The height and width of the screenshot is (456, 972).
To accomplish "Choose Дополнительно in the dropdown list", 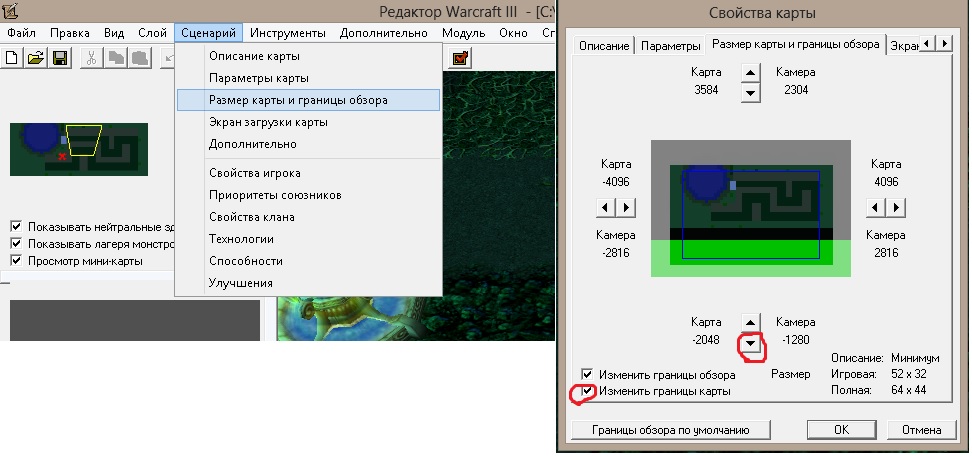I will [308, 144].
